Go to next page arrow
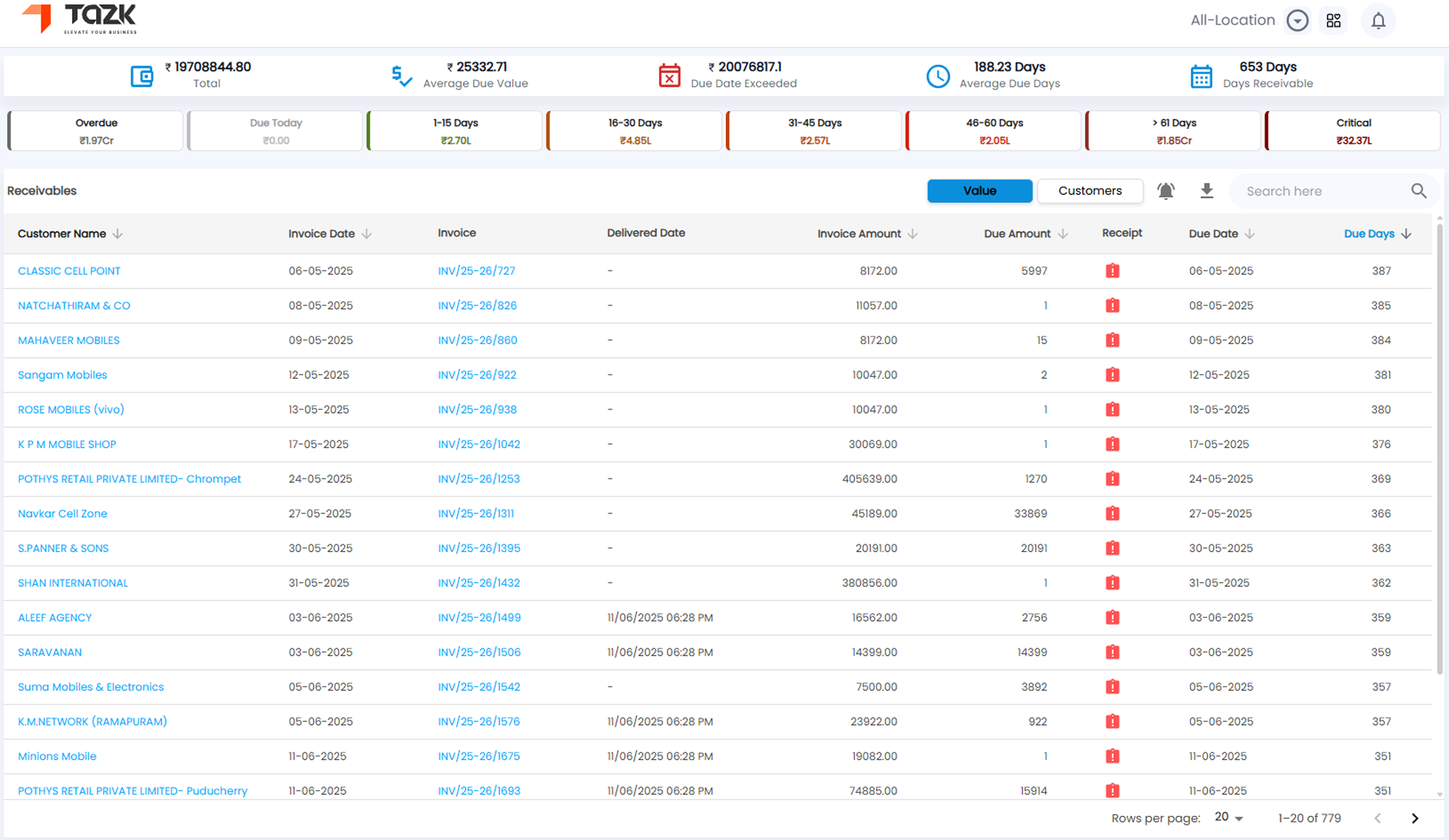Viewport: 1449px width, 840px height. click(1415, 818)
